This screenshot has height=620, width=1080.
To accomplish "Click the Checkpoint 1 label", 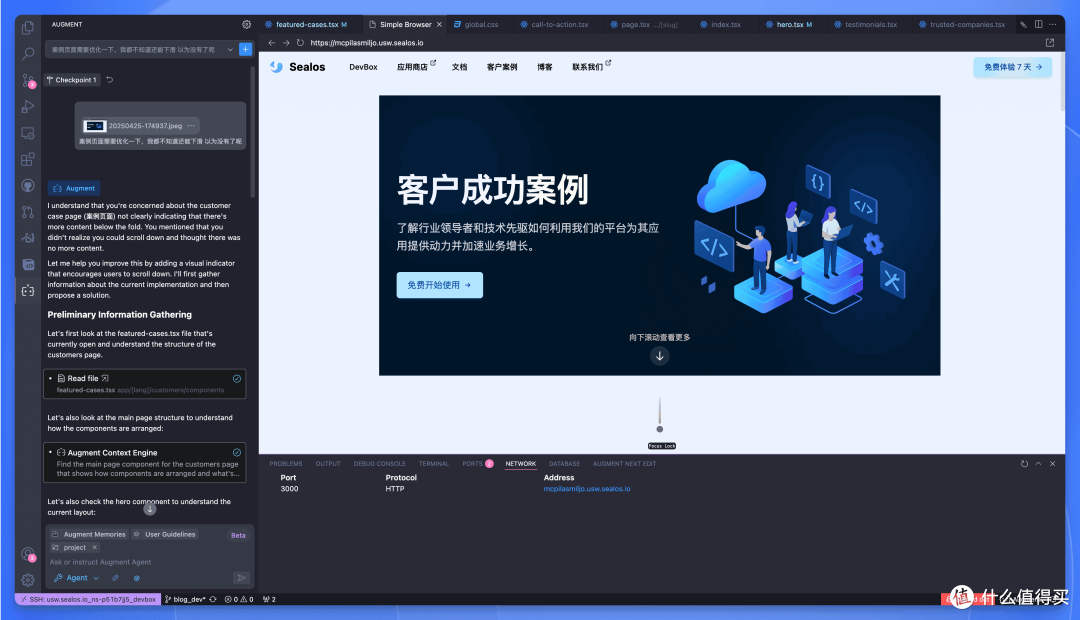I will pyautogui.click(x=72, y=80).
